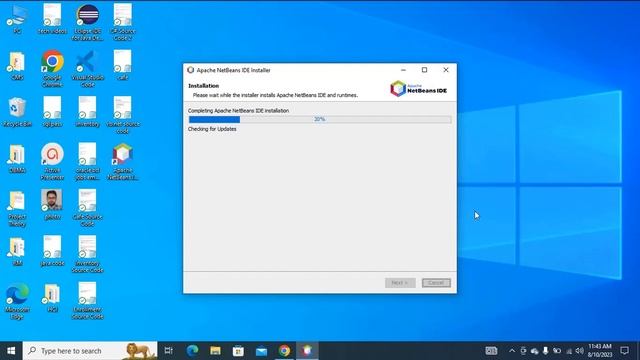Open the PC desktop icon
The width and height of the screenshot is (640, 360).
pyautogui.click(x=17, y=18)
